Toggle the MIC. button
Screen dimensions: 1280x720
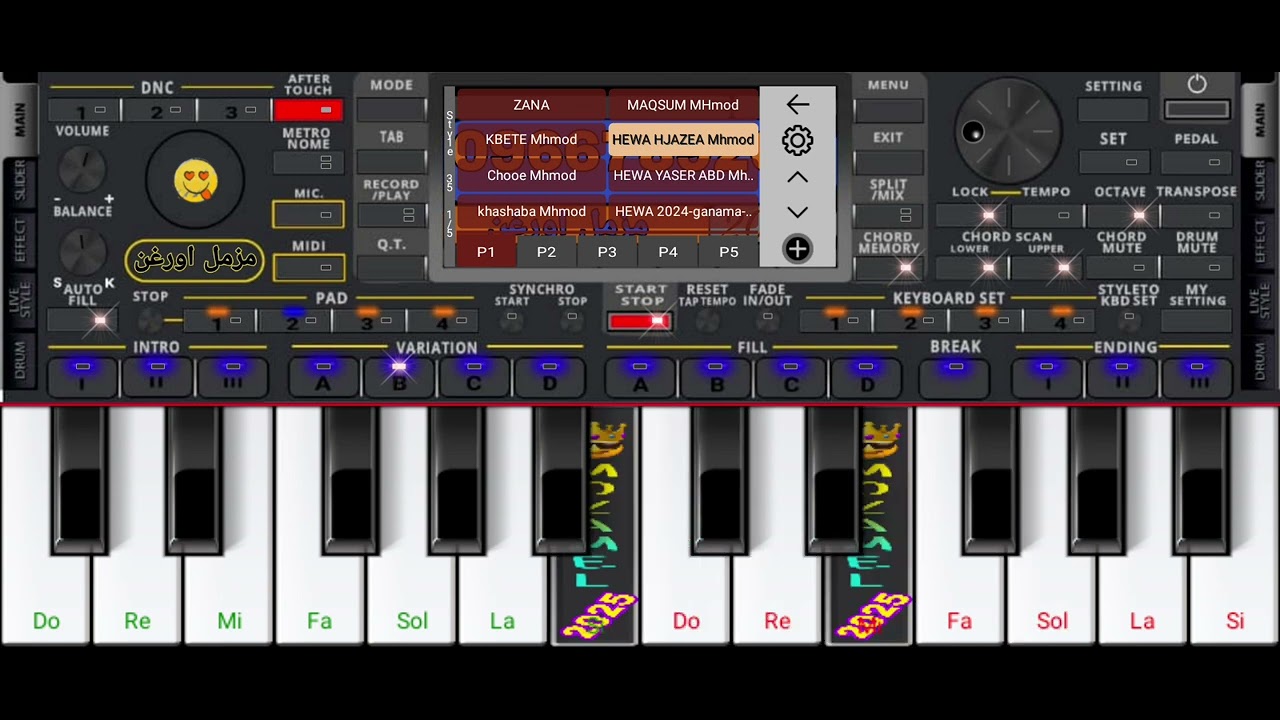[308, 214]
